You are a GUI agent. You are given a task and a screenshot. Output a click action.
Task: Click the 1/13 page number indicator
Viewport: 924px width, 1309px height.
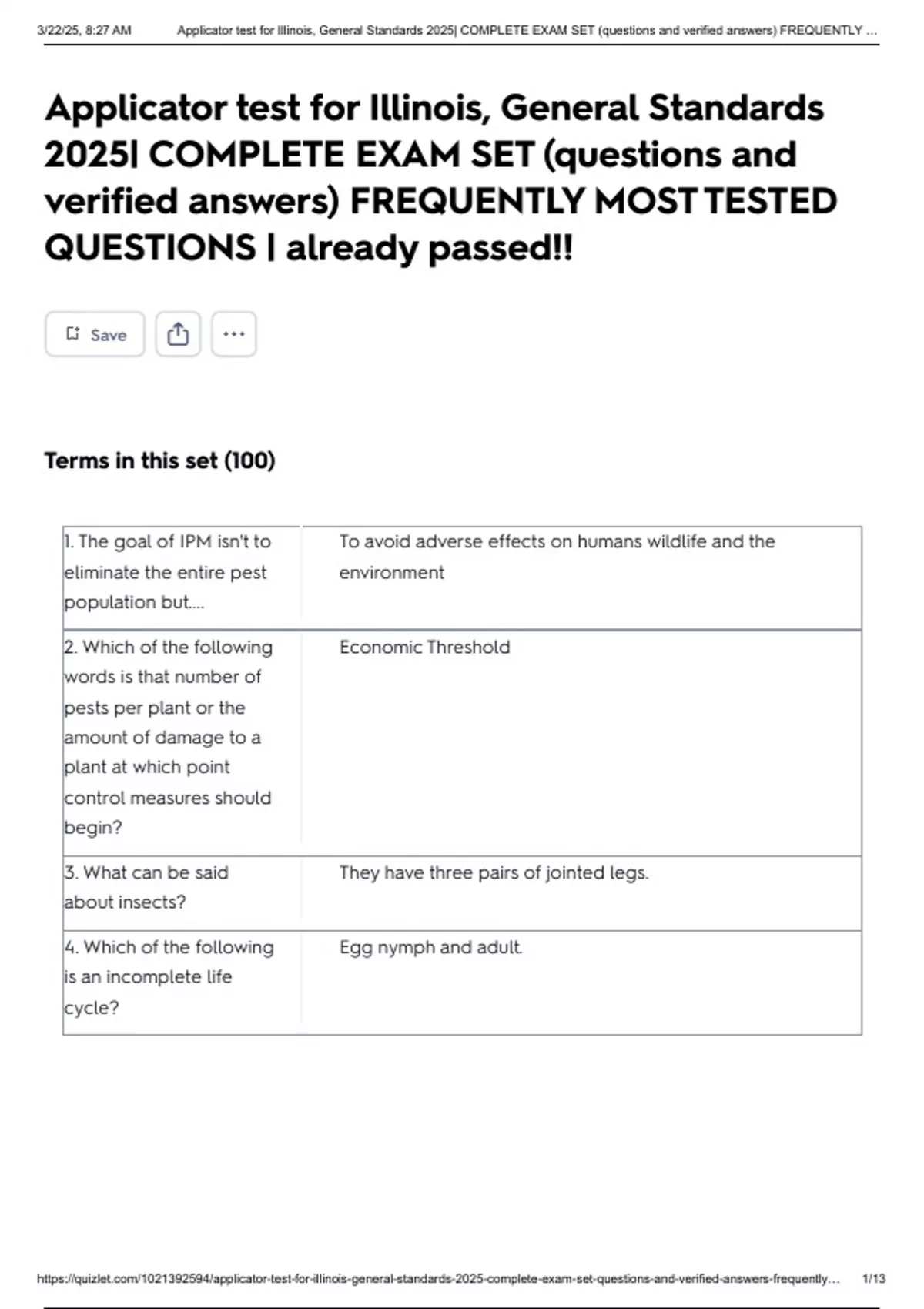coord(873,1279)
